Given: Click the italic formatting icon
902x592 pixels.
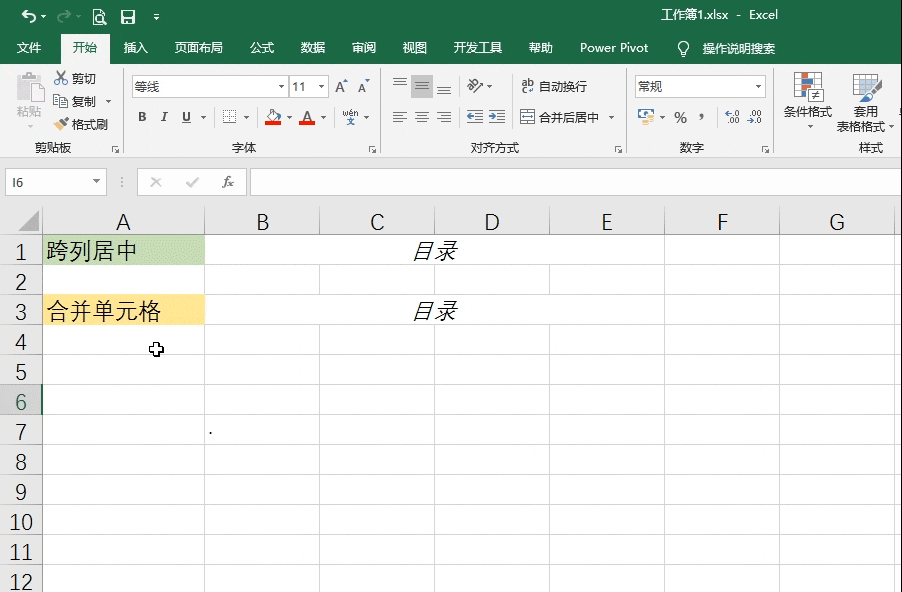Looking at the screenshot, I should pyautogui.click(x=163, y=117).
